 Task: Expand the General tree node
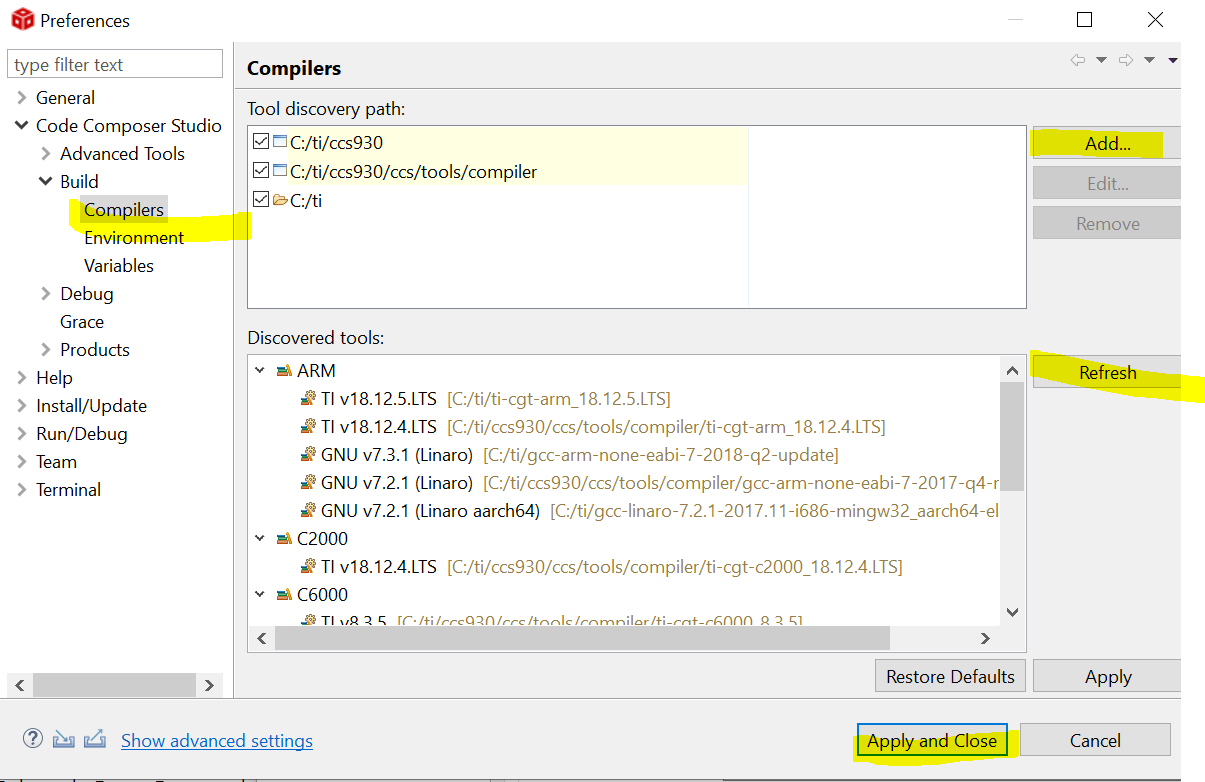pyautogui.click(x=21, y=98)
